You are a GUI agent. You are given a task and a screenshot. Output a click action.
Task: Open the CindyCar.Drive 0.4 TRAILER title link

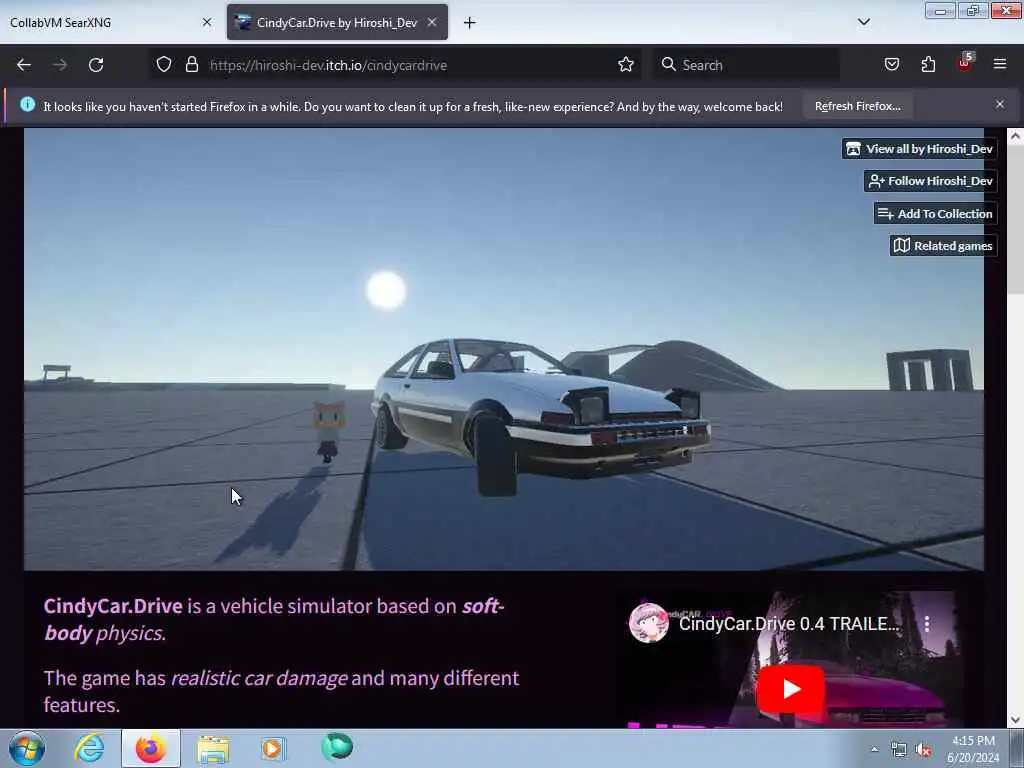789,624
